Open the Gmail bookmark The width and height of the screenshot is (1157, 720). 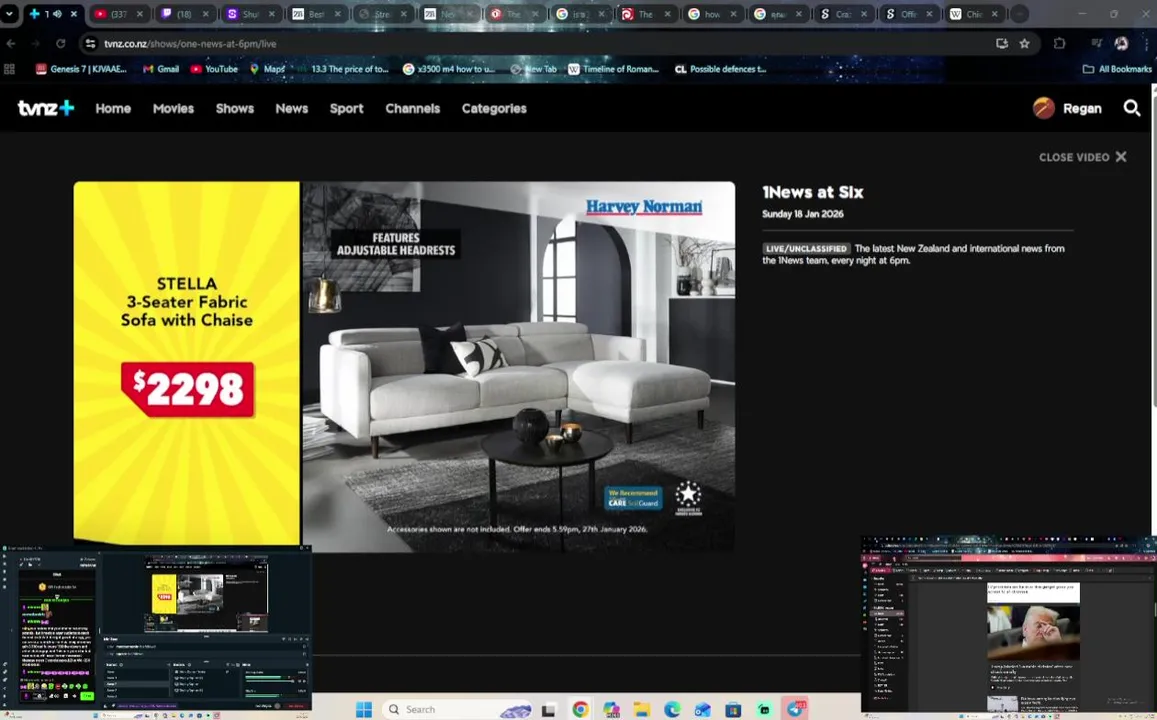point(161,69)
